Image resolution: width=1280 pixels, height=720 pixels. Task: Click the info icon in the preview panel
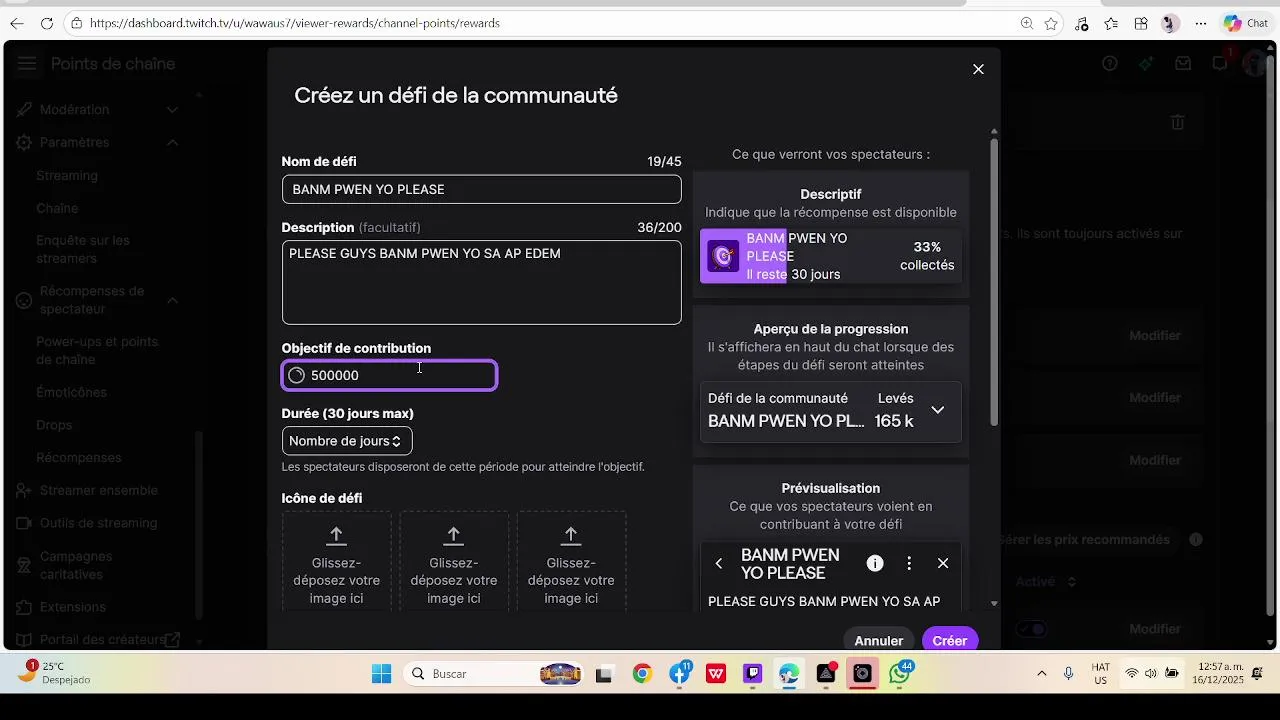875,563
